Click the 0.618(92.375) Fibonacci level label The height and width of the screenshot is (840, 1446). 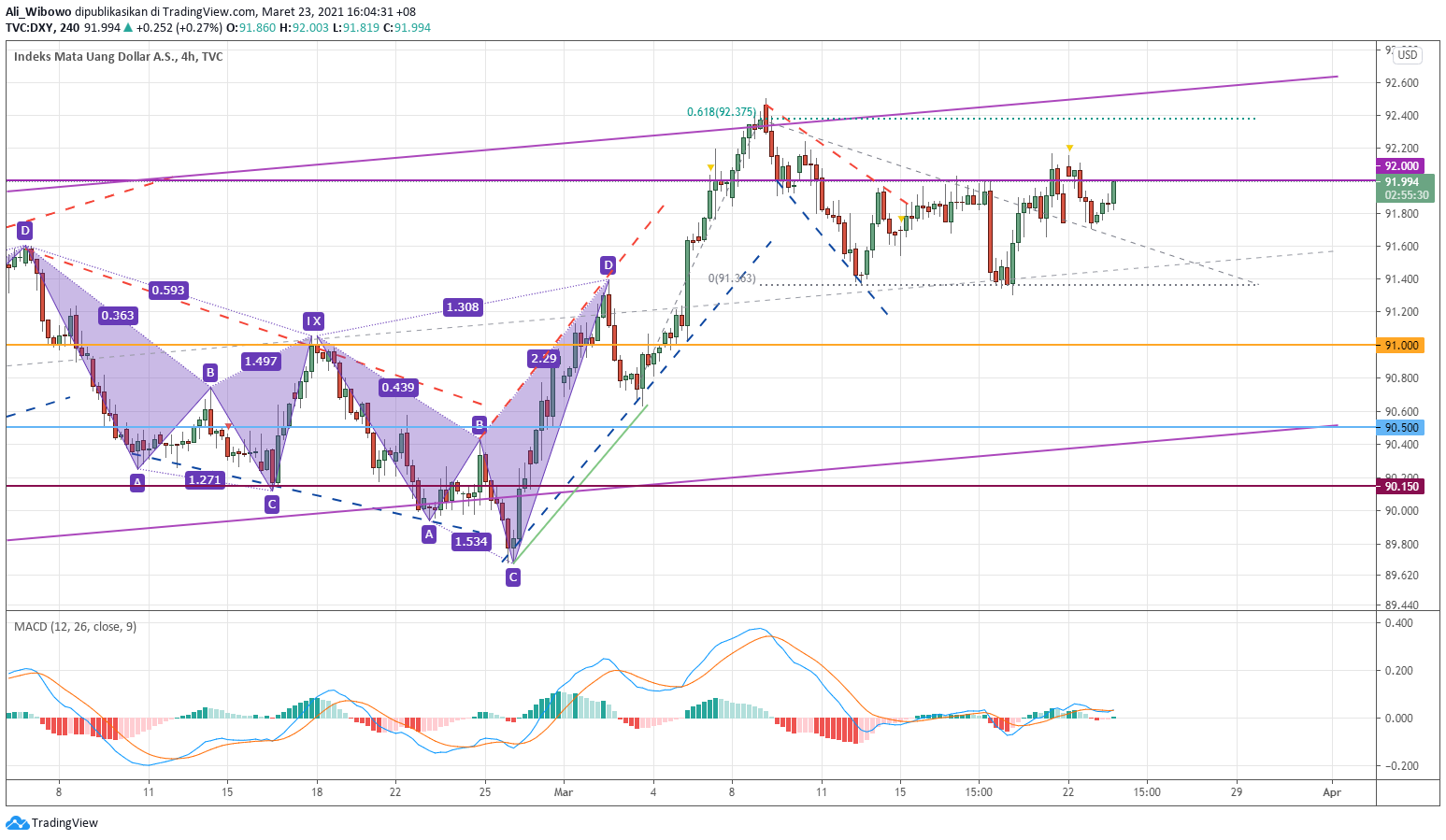[x=722, y=112]
